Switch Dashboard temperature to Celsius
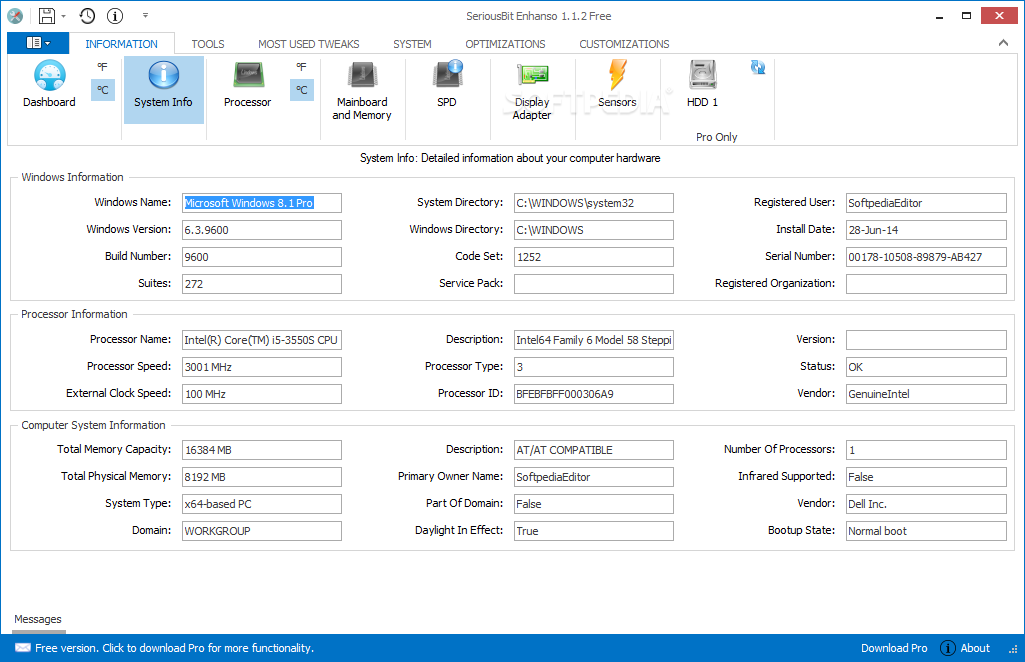The height and width of the screenshot is (662, 1025). pyautogui.click(x=103, y=90)
